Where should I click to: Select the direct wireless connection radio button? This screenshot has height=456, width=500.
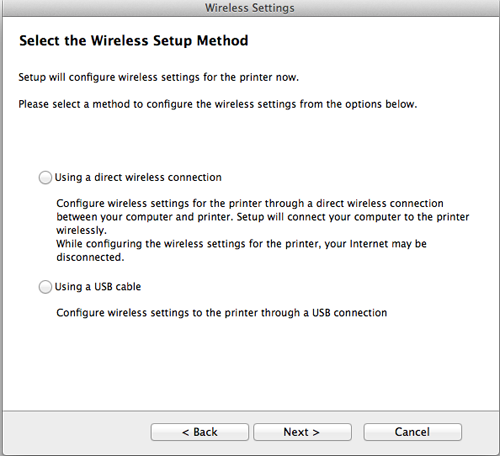(45, 177)
